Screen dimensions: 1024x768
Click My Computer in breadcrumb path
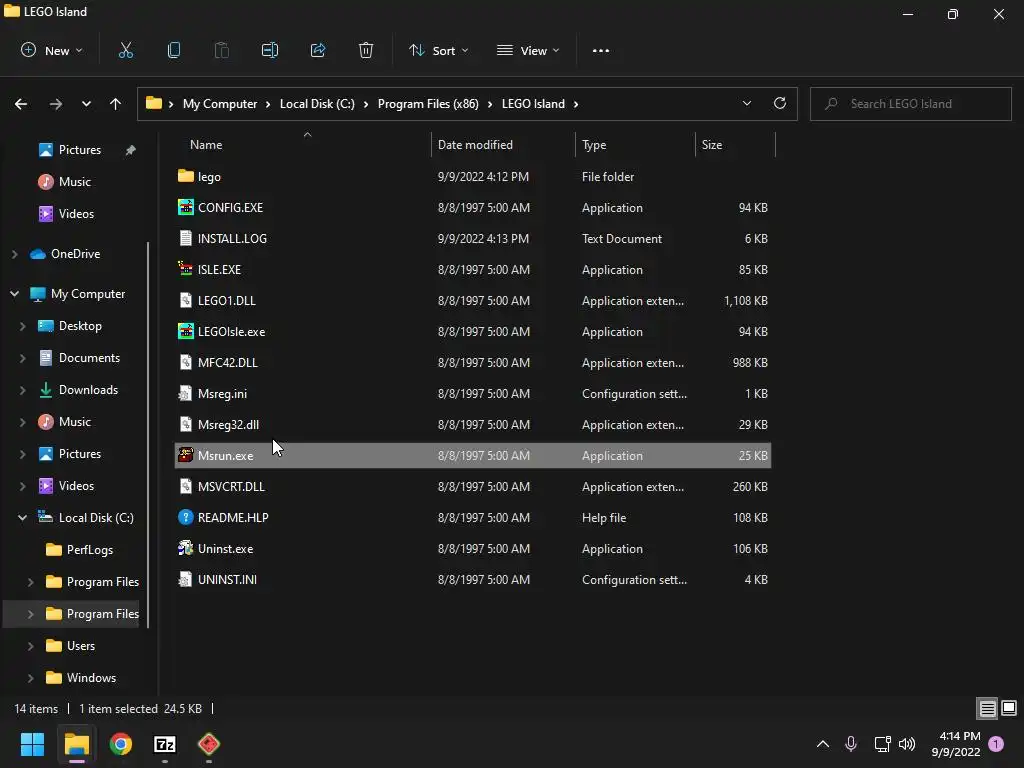tap(219, 104)
